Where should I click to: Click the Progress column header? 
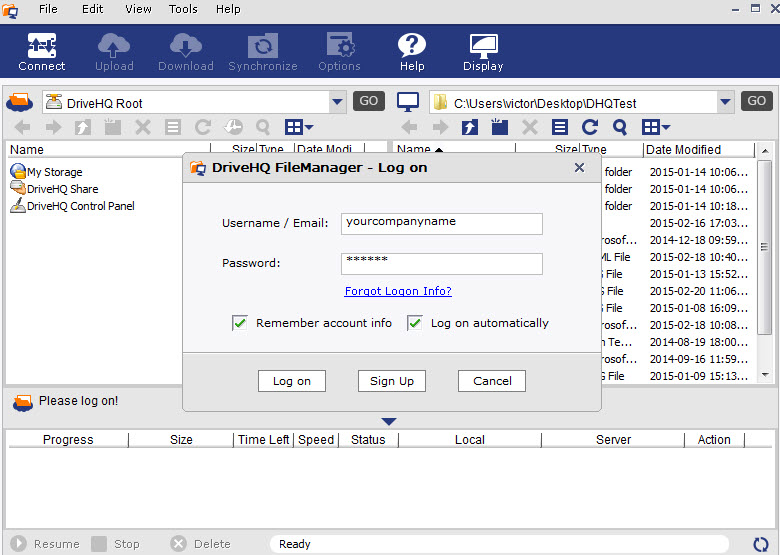click(68, 440)
